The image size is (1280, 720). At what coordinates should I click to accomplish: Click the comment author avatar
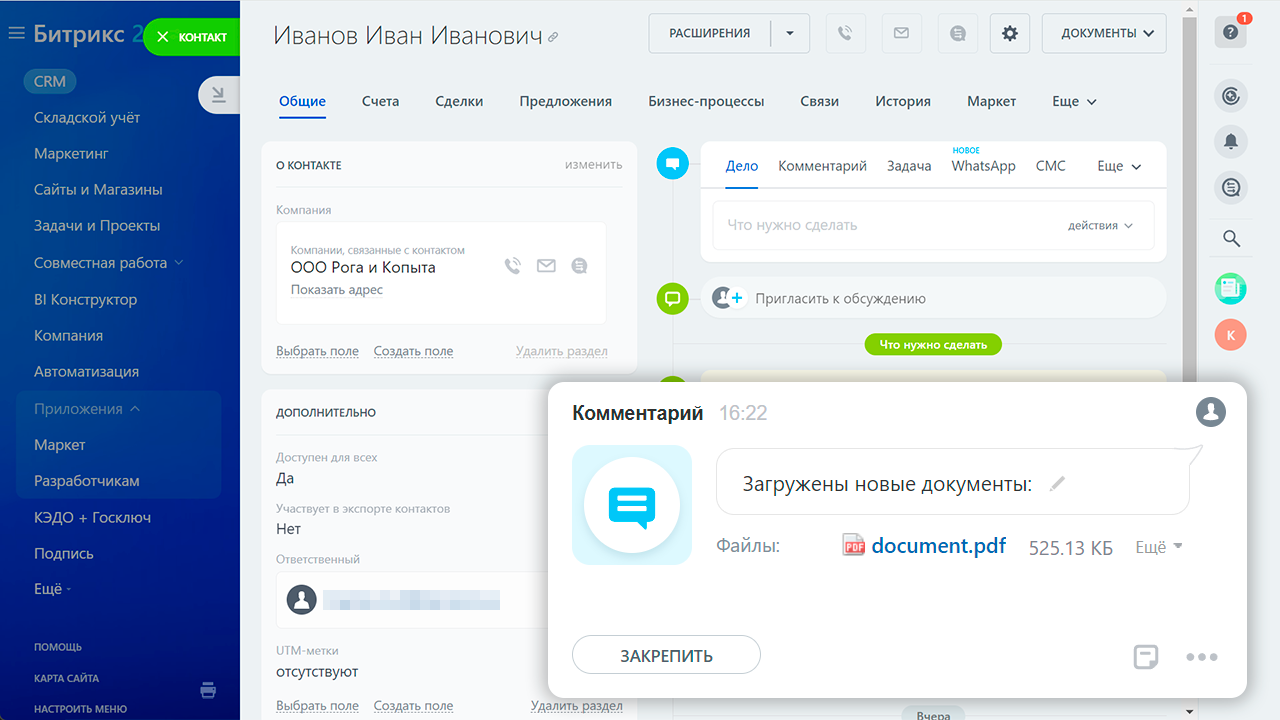pyautogui.click(x=1211, y=411)
